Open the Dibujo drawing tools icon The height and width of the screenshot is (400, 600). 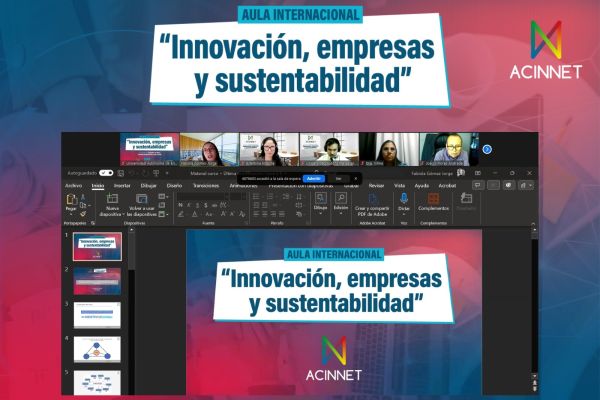tap(321, 199)
